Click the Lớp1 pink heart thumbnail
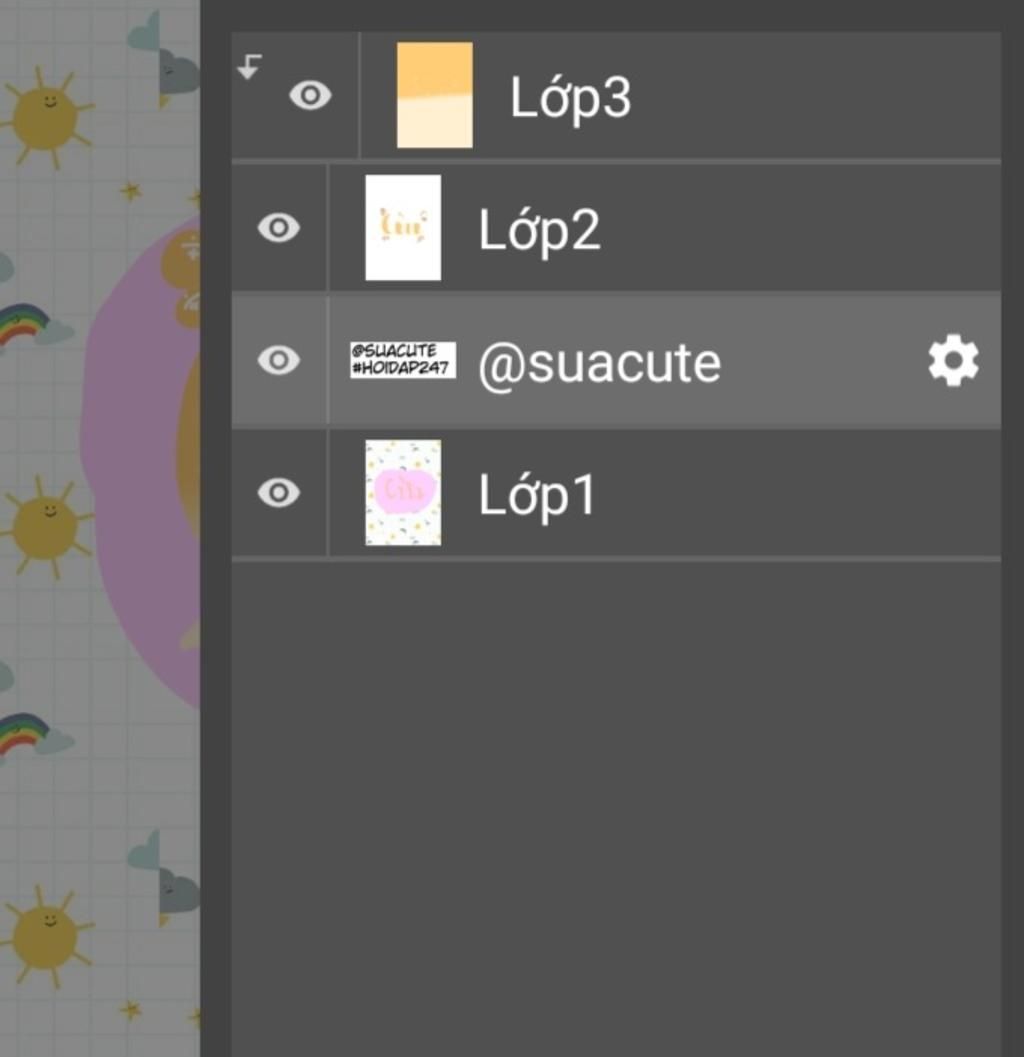1024x1057 pixels. pyautogui.click(x=403, y=492)
